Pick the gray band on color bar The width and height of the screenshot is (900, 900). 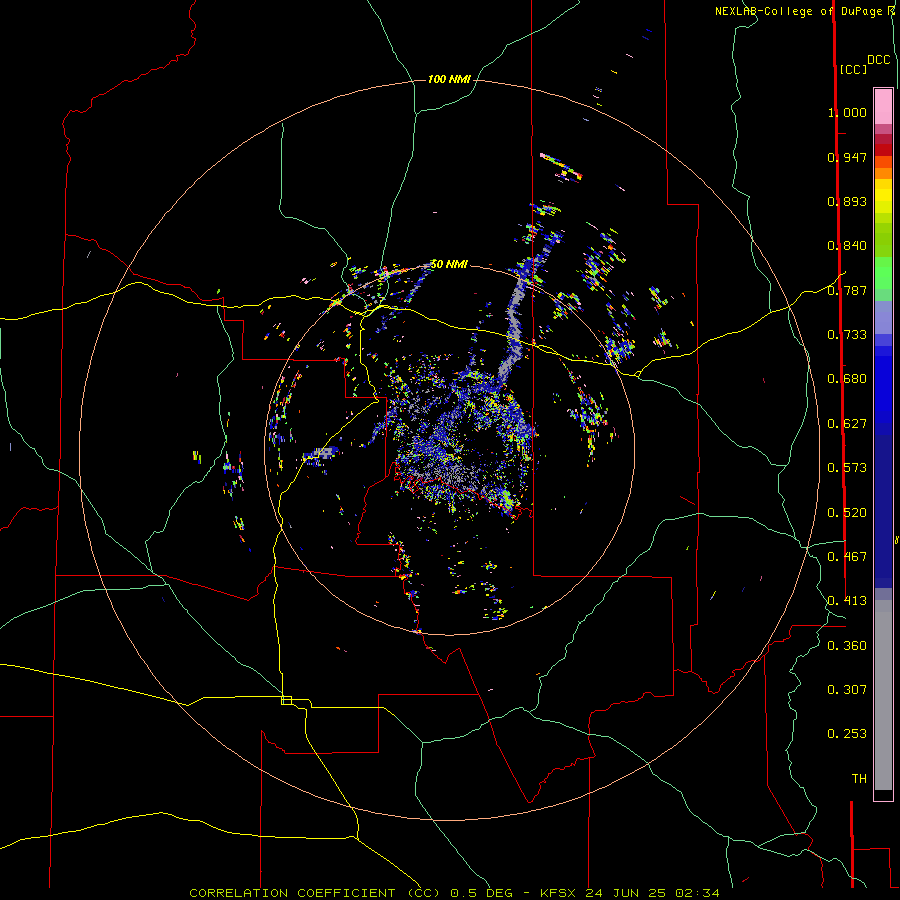[x=883, y=695]
